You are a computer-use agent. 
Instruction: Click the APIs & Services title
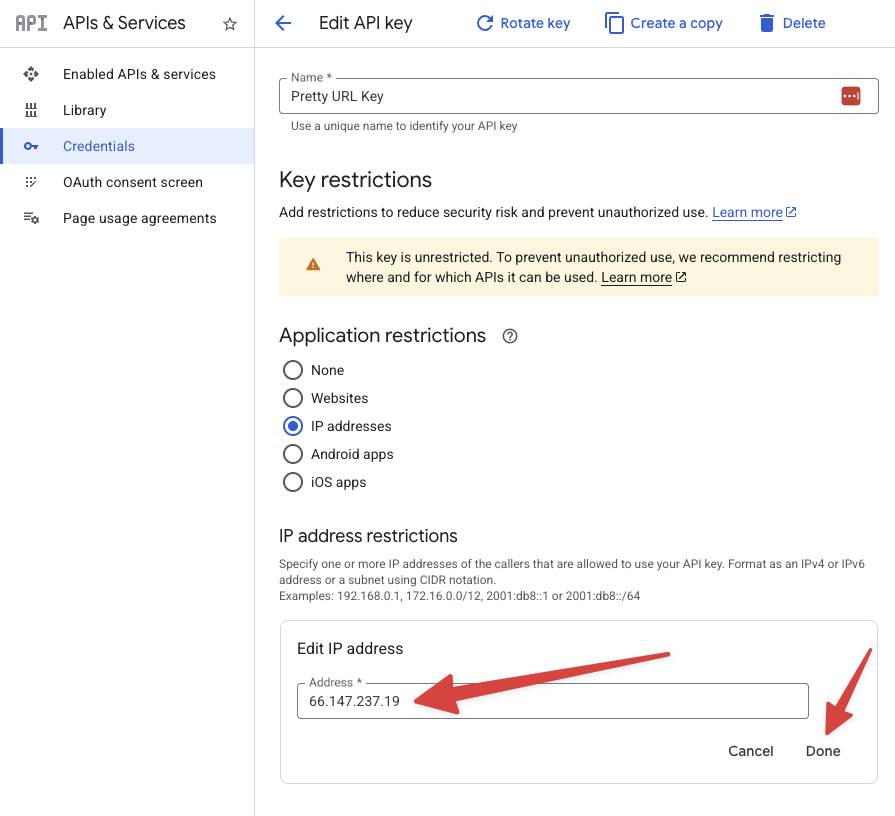pos(124,23)
